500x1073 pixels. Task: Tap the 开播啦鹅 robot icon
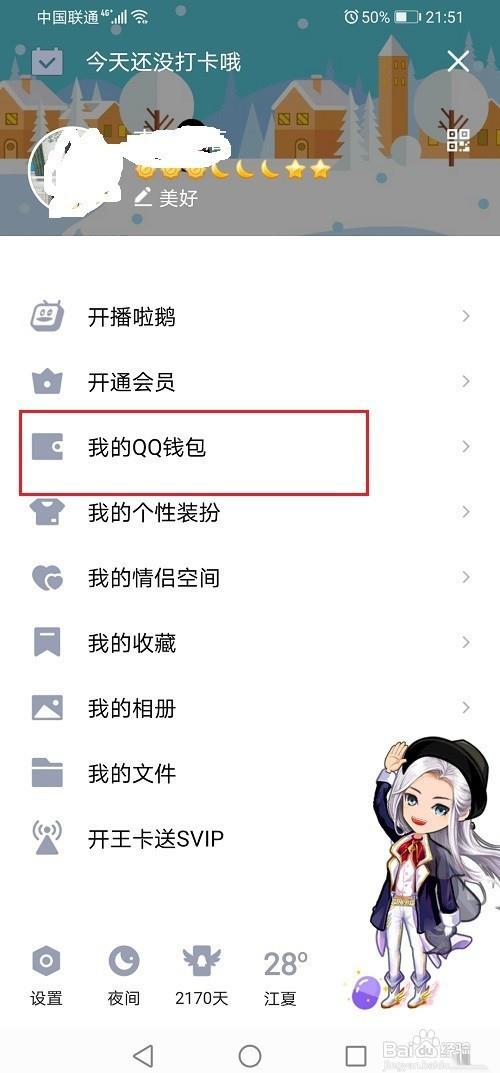(x=47, y=316)
